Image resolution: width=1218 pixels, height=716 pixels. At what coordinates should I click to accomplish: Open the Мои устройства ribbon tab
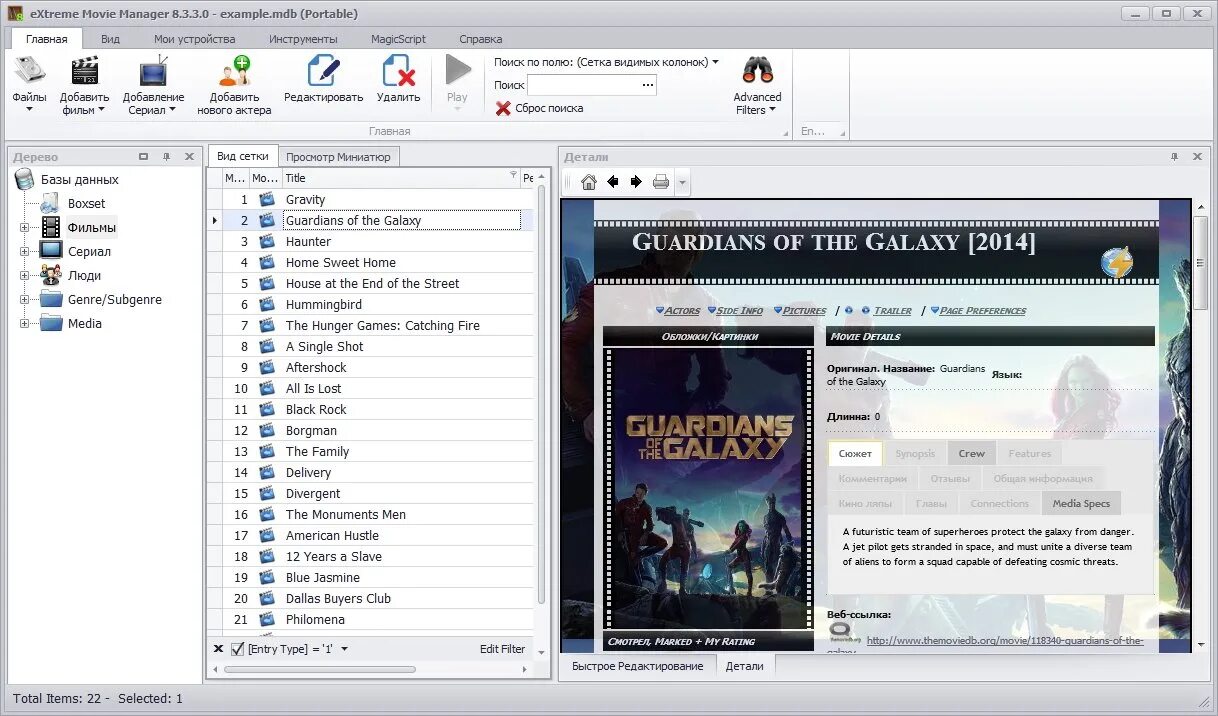[195, 39]
